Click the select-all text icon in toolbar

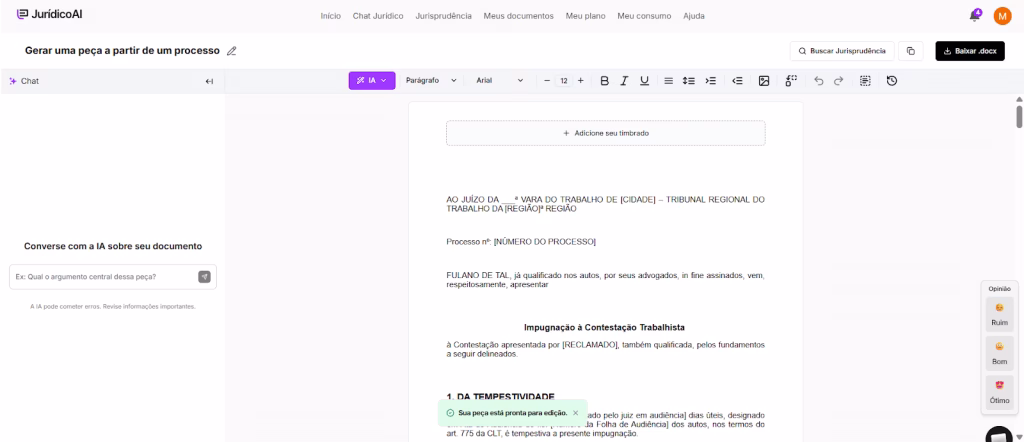(x=865, y=81)
